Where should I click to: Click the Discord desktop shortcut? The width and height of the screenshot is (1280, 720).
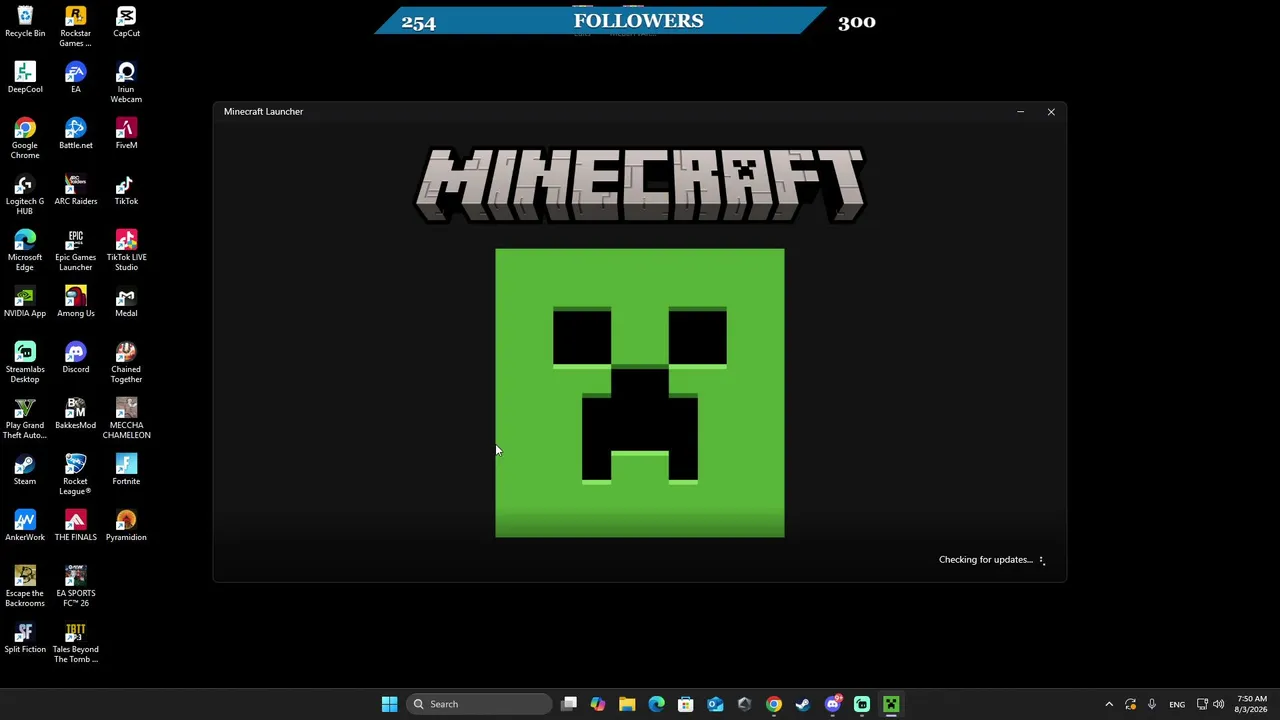75,358
